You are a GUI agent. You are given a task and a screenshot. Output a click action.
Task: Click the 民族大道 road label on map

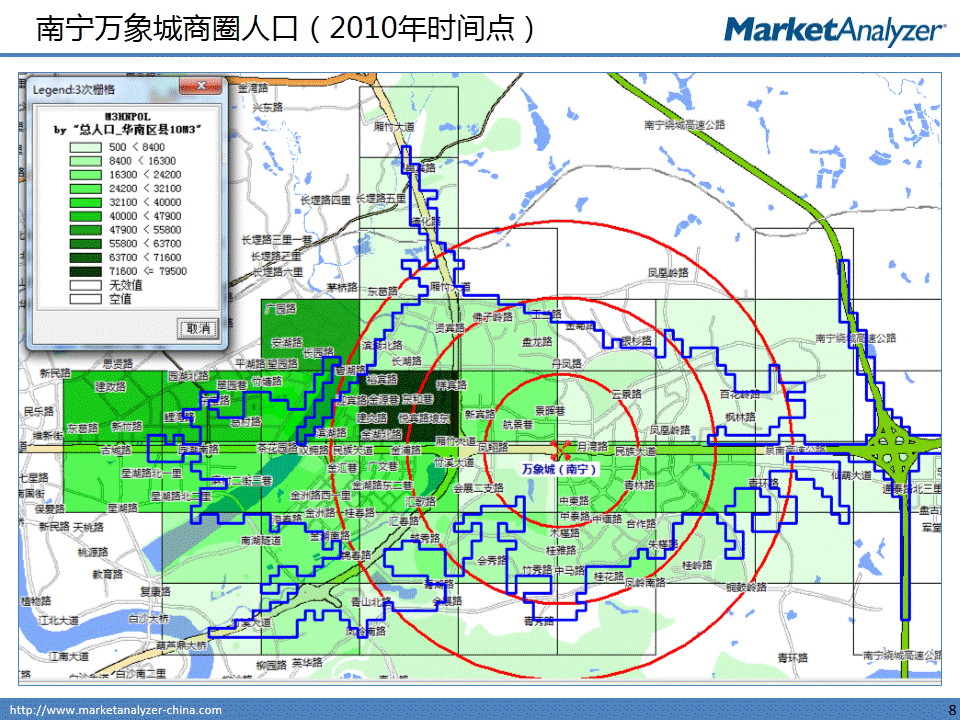[637, 452]
